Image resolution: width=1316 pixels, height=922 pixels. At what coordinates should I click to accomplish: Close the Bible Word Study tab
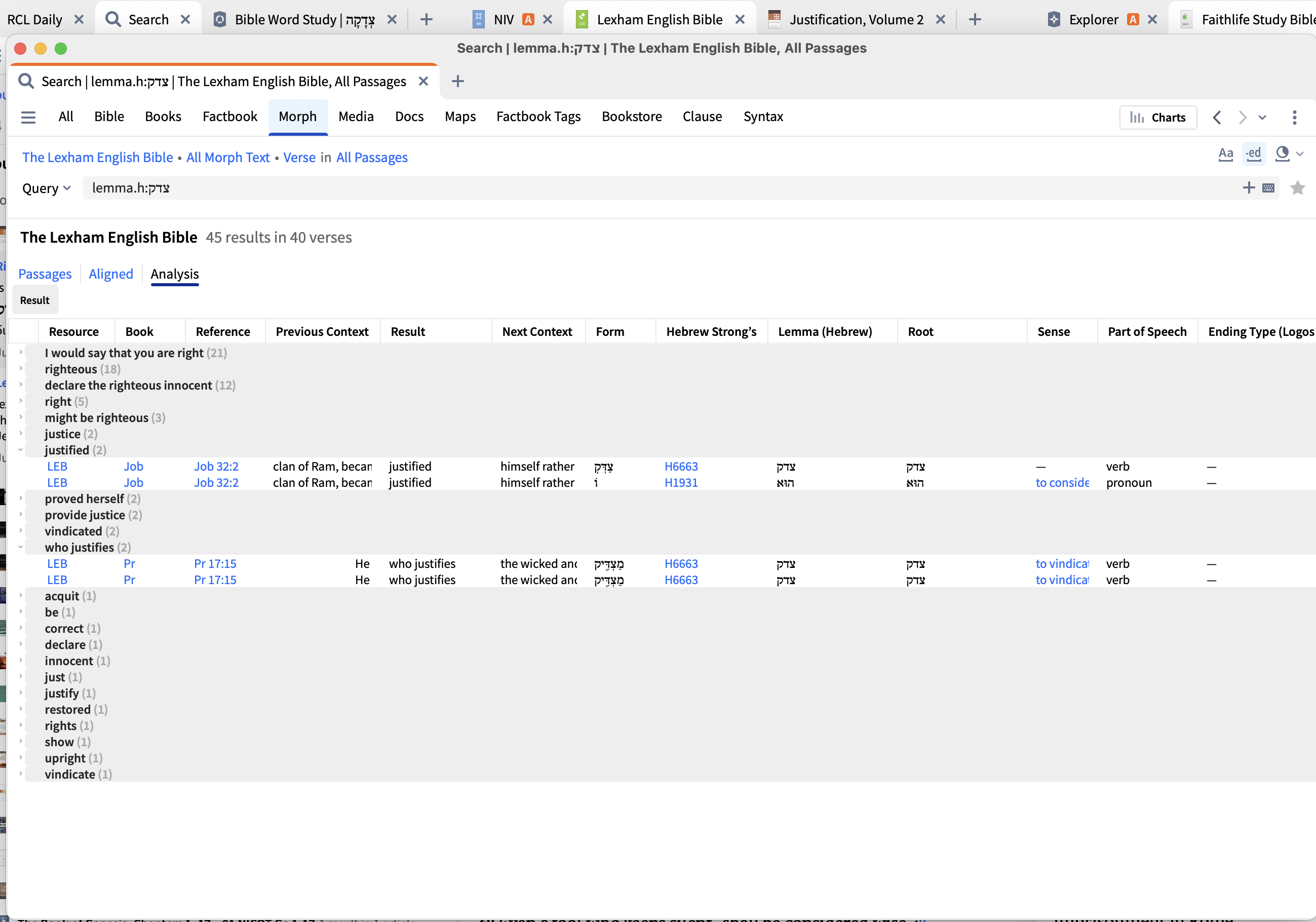[x=392, y=19]
